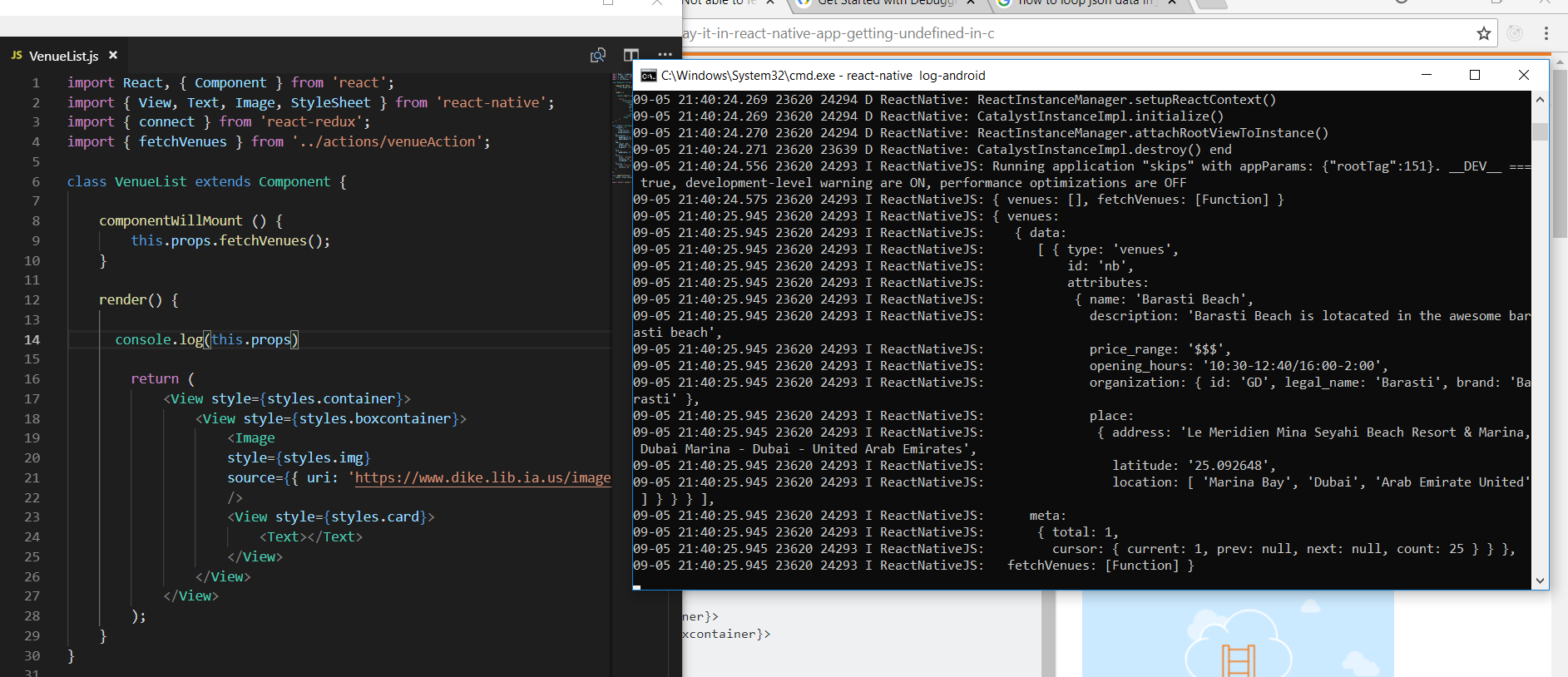Click 'return (' on line 16
Image resolution: width=1568 pixels, height=677 pixels.
pyautogui.click(x=162, y=378)
